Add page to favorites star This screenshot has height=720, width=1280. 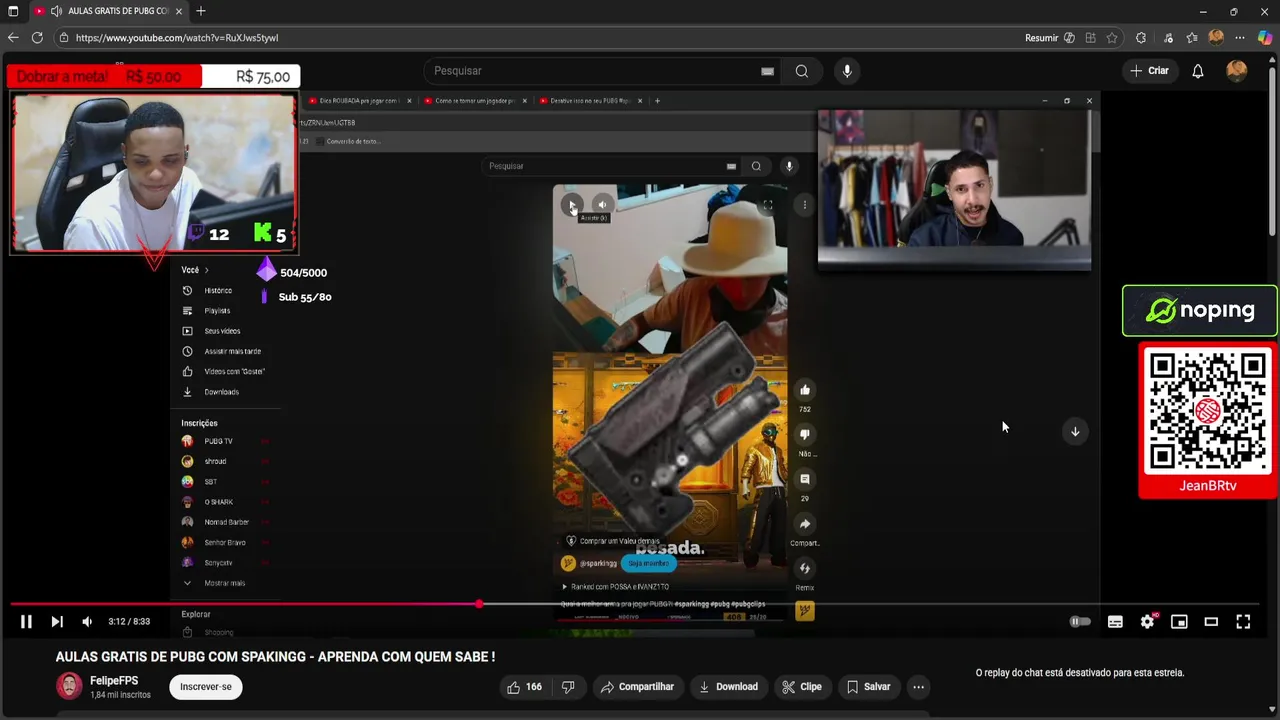1112,38
